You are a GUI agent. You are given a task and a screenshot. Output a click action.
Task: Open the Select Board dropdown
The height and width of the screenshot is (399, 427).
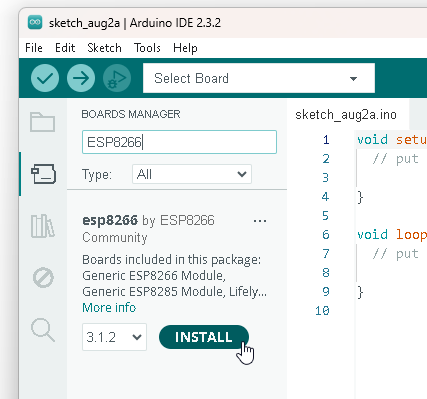coord(259,78)
